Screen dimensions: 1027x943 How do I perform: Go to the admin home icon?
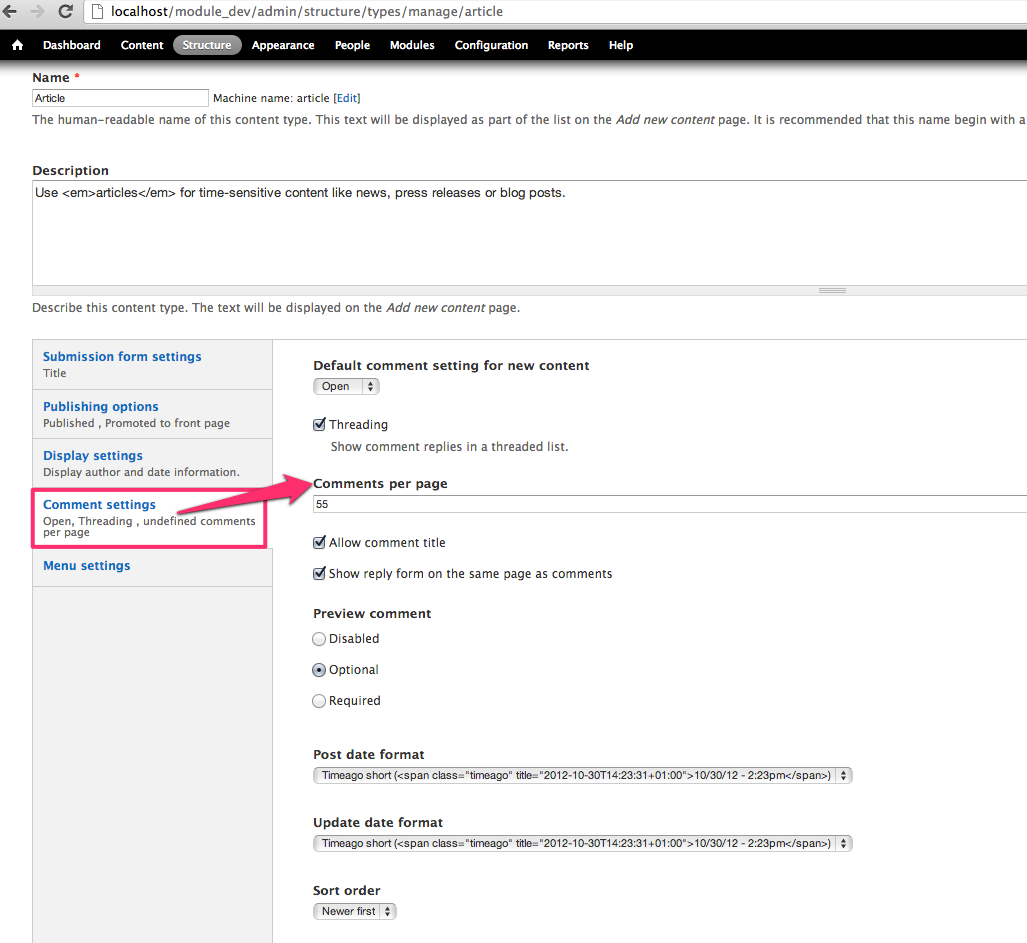click(18, 45)
